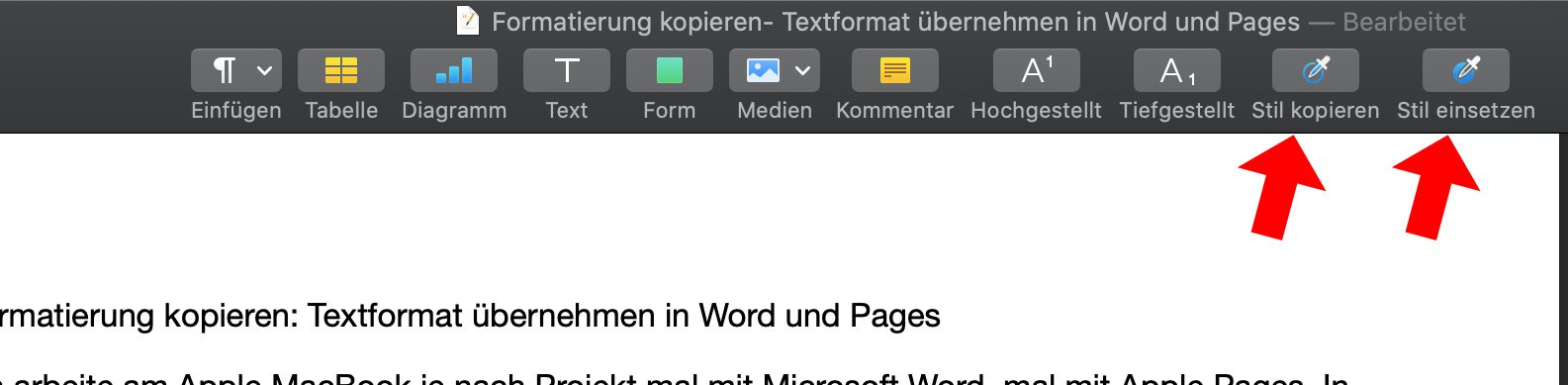
Task: Click the Medien picture icon
Action: pyautogui.click(x=763, y=70)
